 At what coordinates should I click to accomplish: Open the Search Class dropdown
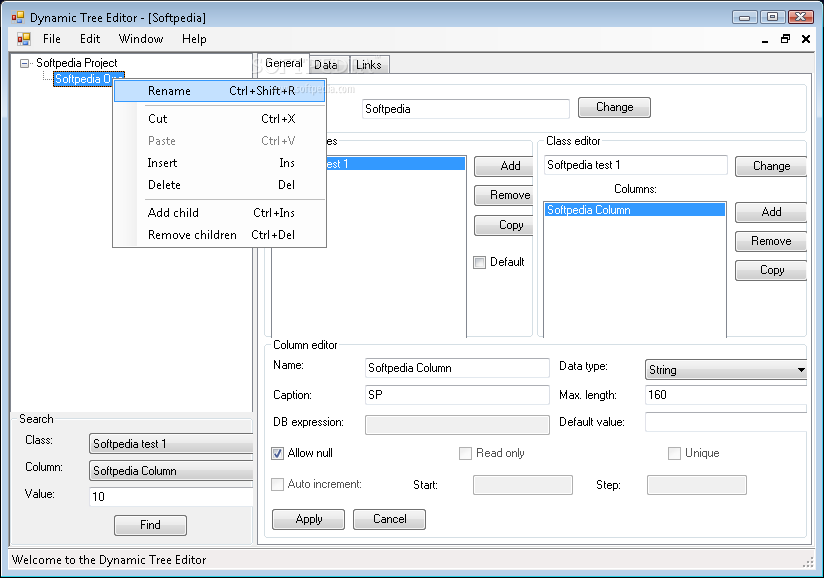coord(171,443)
